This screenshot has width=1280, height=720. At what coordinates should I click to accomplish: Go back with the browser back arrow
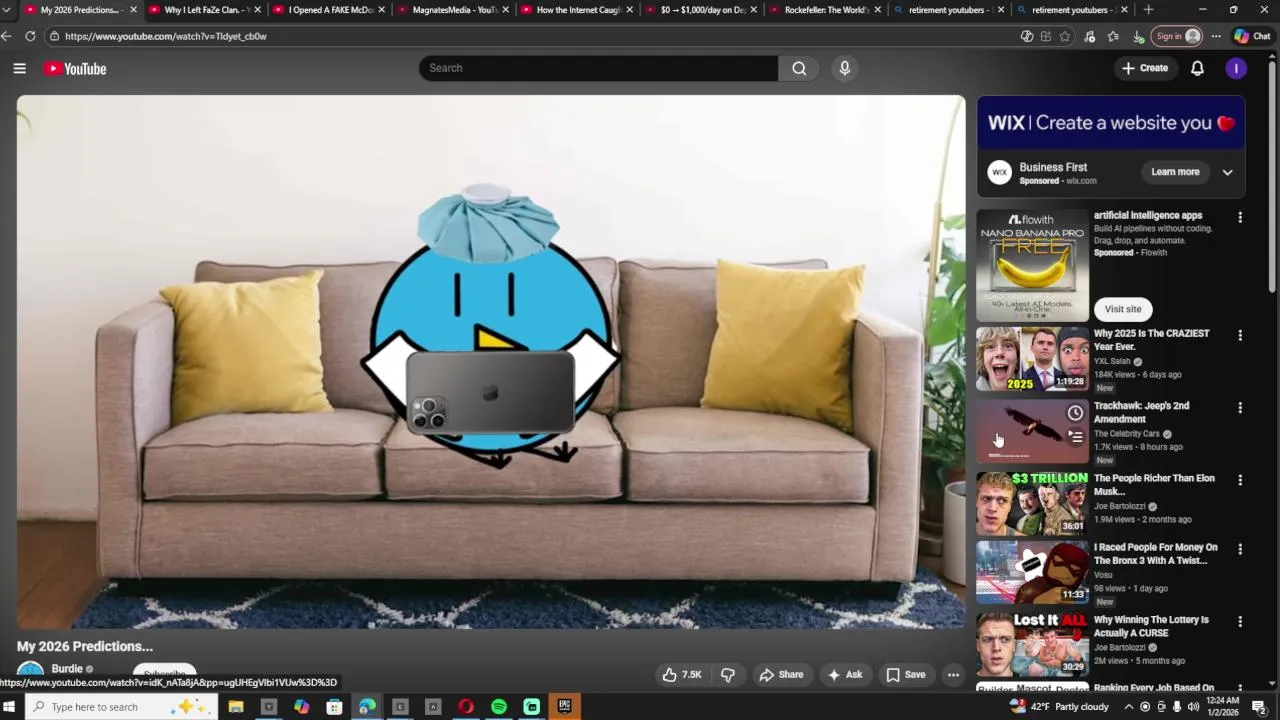[x=7, y=36]
